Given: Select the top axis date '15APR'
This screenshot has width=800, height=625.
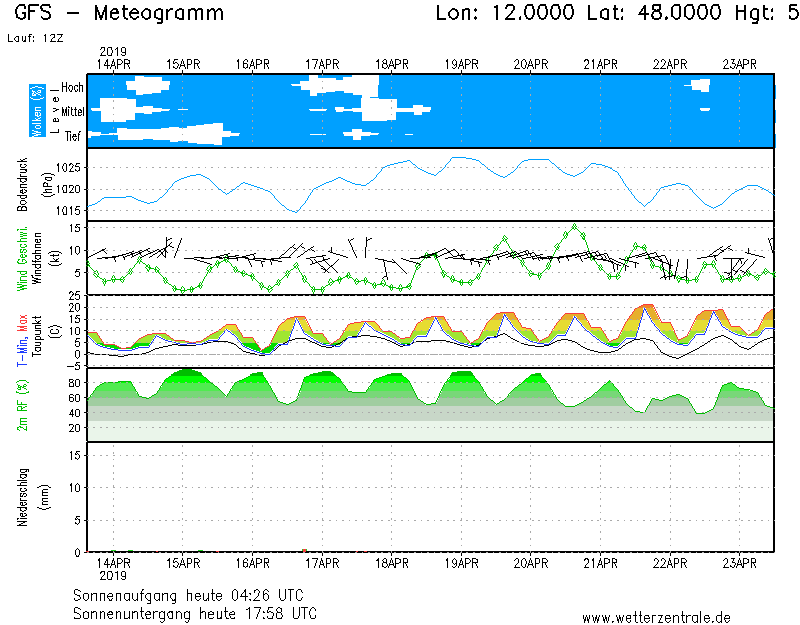Looking at the screenshot, I should coord(183,65).
